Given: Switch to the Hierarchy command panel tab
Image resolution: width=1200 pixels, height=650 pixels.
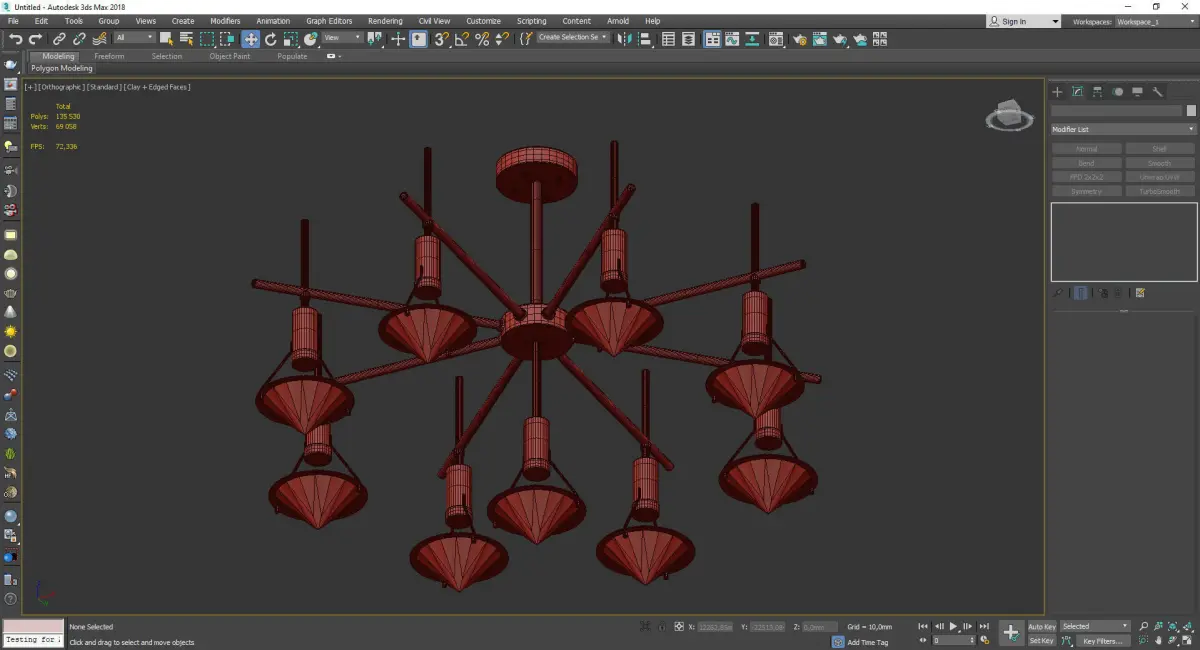Looking at the screenshot, I should click(x=1097, y=92).
